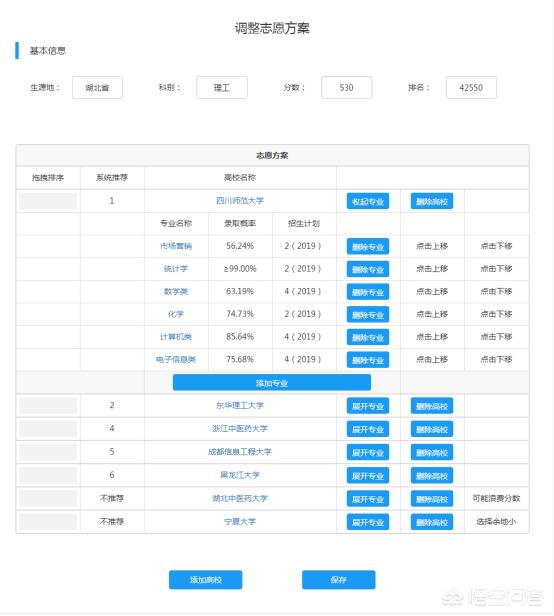
Task: Delete the 计算机类 major
Action: tap(368, 337)
